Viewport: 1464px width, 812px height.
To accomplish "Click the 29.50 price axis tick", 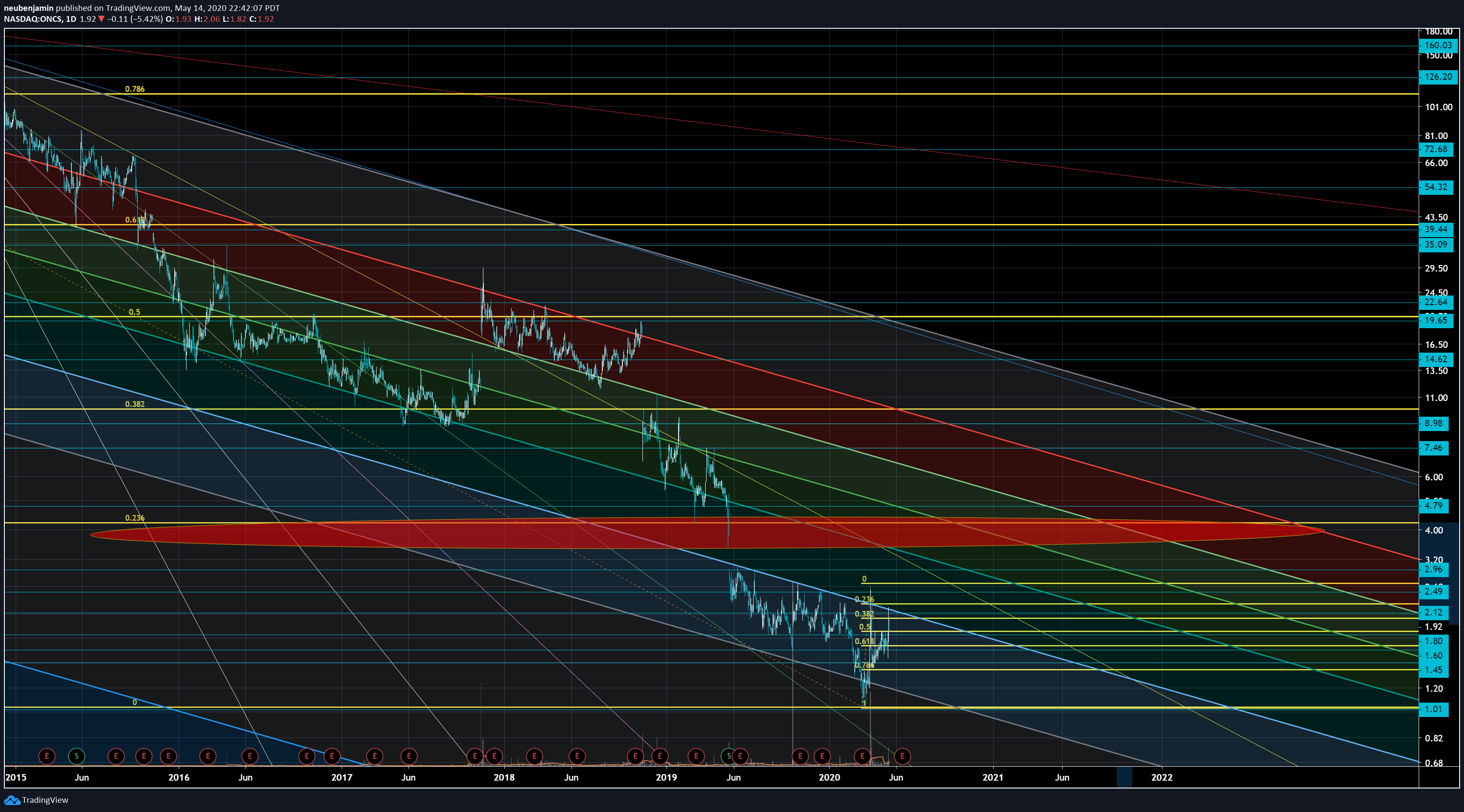I will tap(1436, 268).
